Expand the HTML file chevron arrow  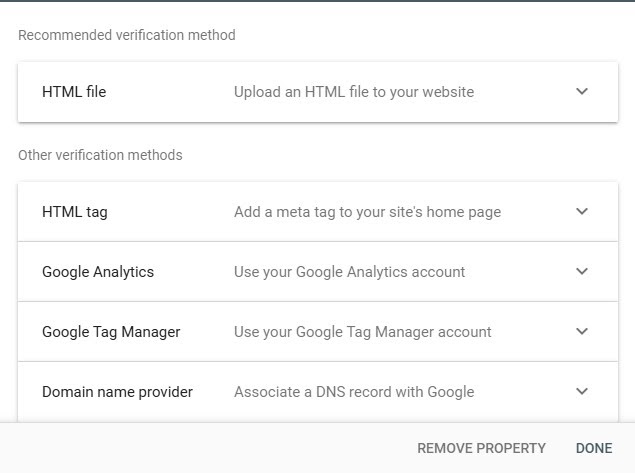[x=582, y=92]
